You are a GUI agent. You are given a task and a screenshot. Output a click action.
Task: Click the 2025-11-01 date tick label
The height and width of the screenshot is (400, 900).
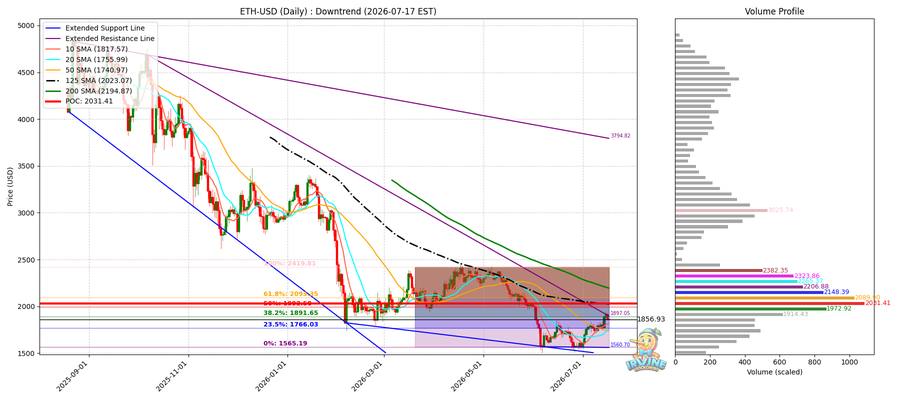click(x=172, y=376)
